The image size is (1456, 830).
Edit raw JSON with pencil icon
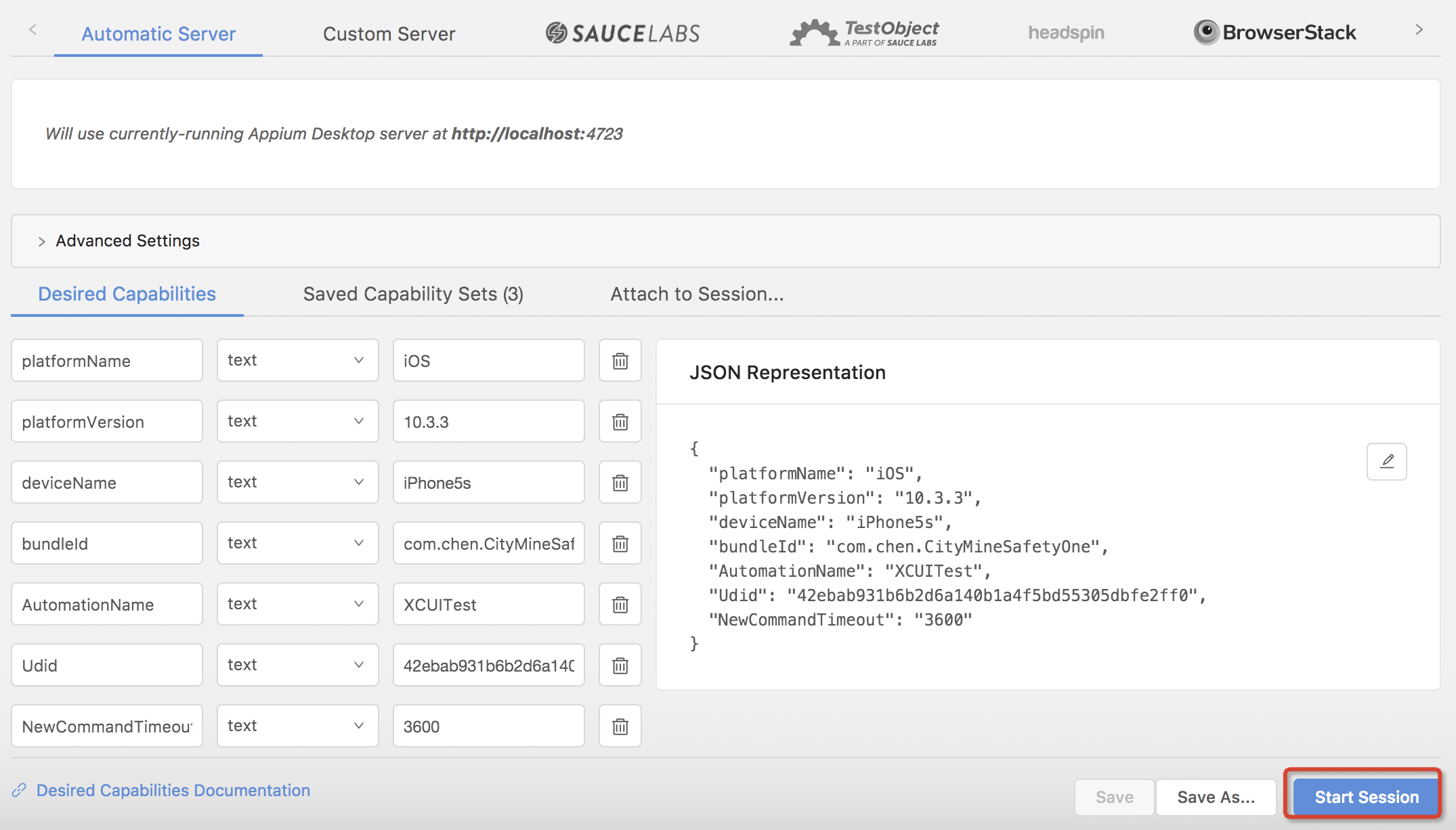1386,462
